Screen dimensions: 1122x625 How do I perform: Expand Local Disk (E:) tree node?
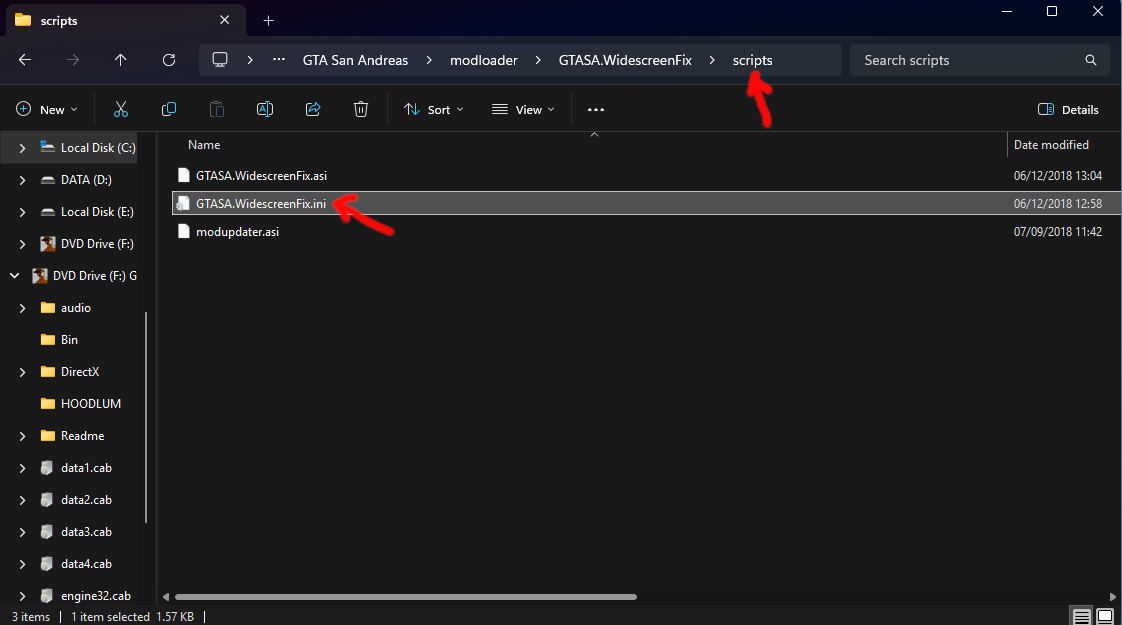(22, 212)
